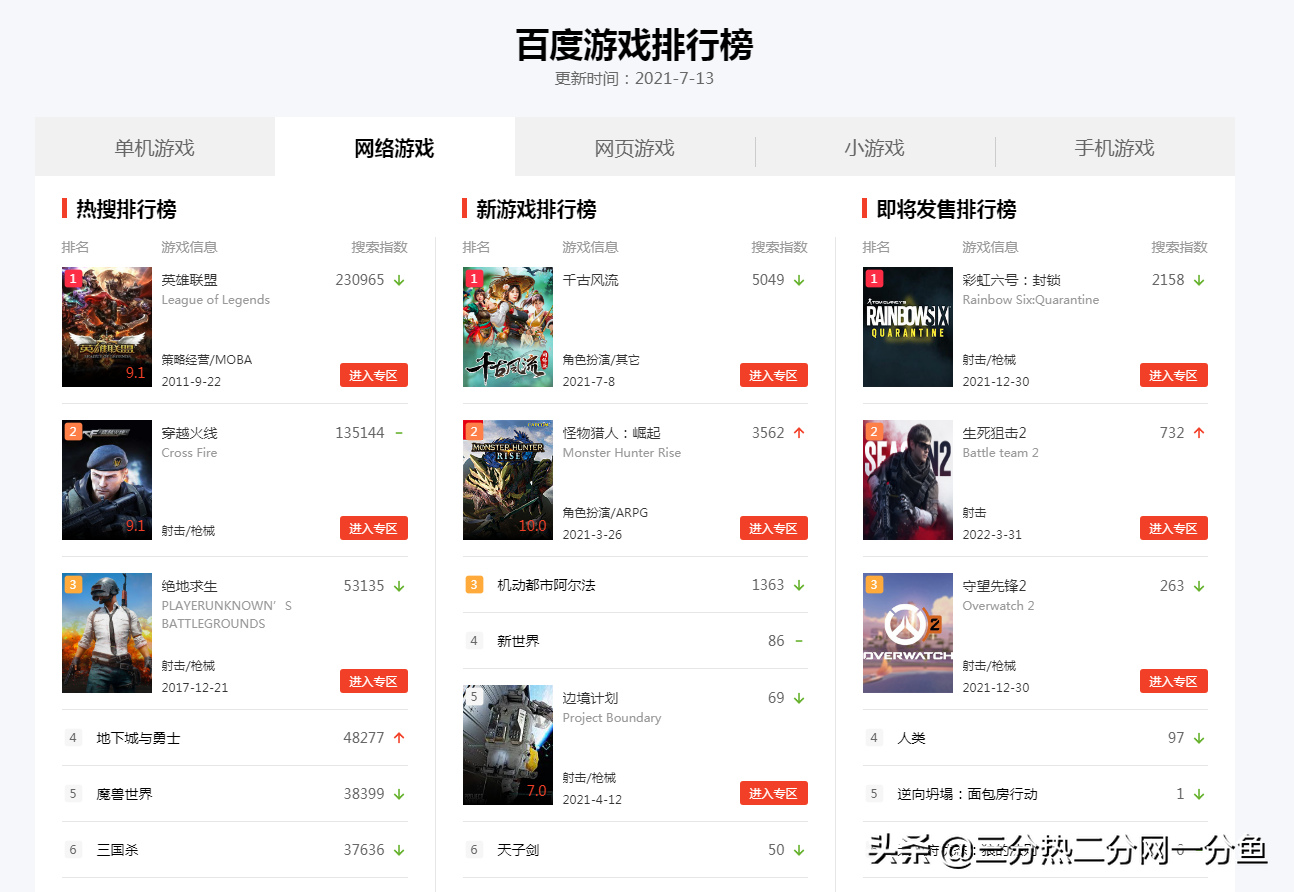Click the 穿越火线 cover thumbnail
This screenshot has height=892, width=1294.
pyautogui.click(x=107, y=480)
